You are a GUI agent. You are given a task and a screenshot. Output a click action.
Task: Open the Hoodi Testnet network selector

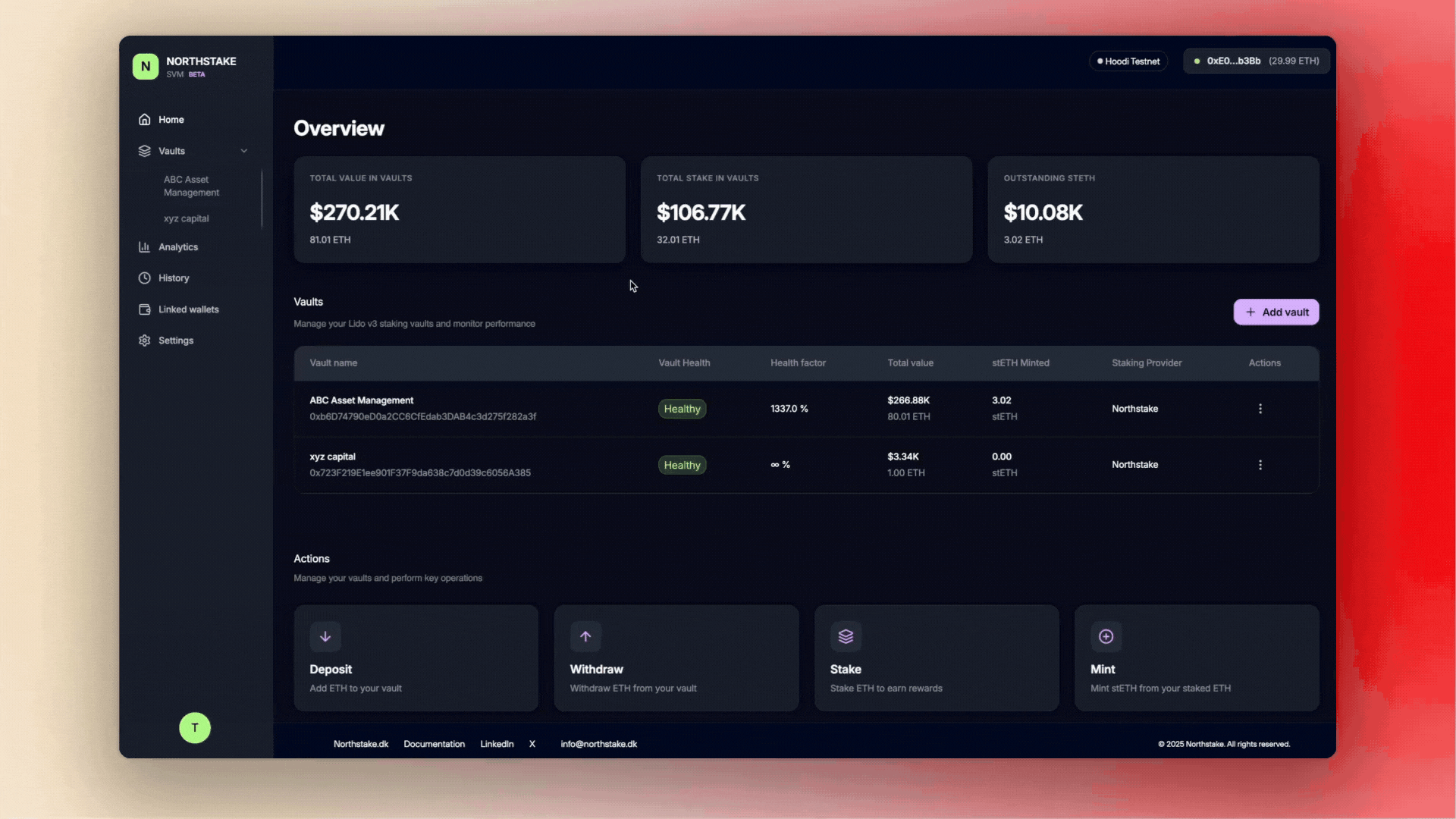click(x=1128, y=61)
